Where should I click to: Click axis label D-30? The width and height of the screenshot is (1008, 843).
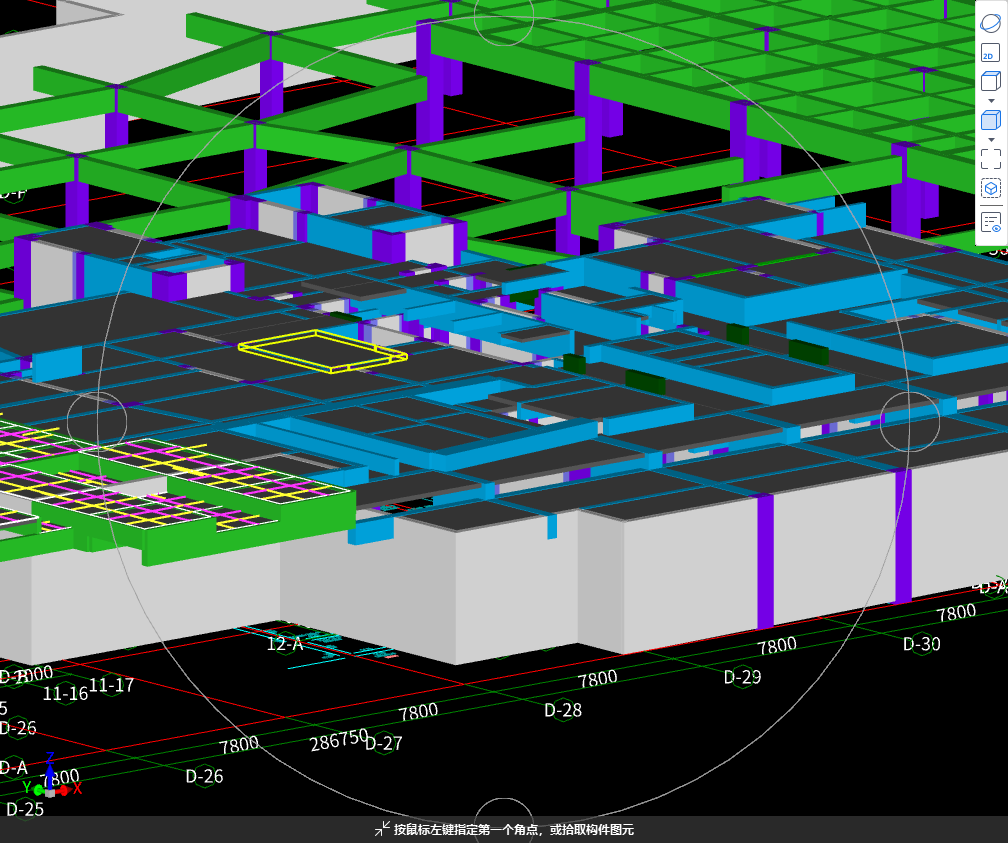(921, 644)
